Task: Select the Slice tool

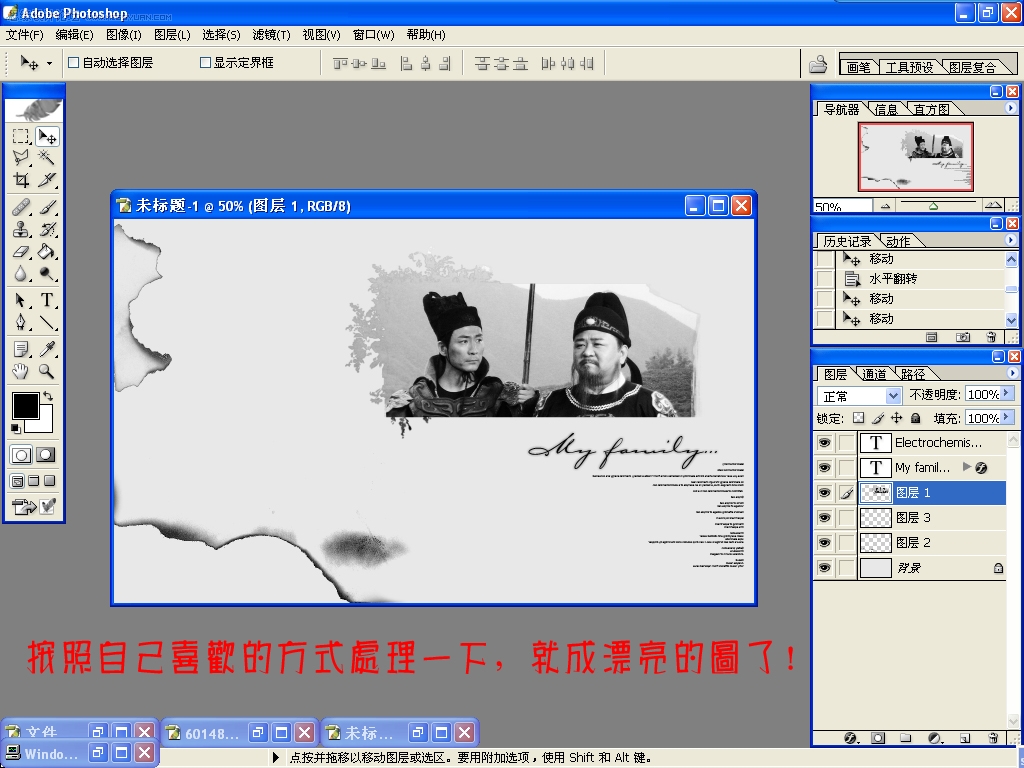Action: click(x=47, y=180)
